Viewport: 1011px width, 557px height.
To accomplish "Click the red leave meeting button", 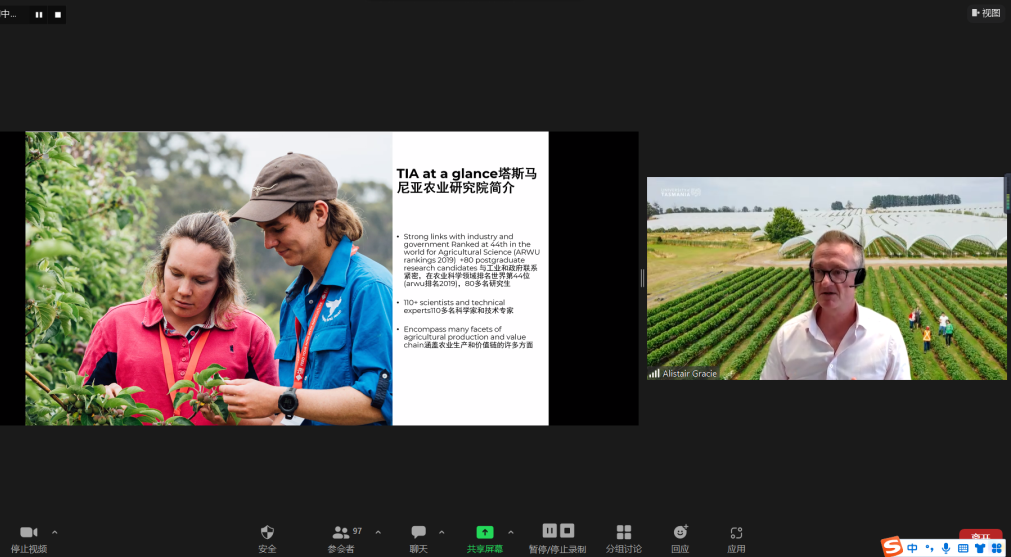I will 980,537.
